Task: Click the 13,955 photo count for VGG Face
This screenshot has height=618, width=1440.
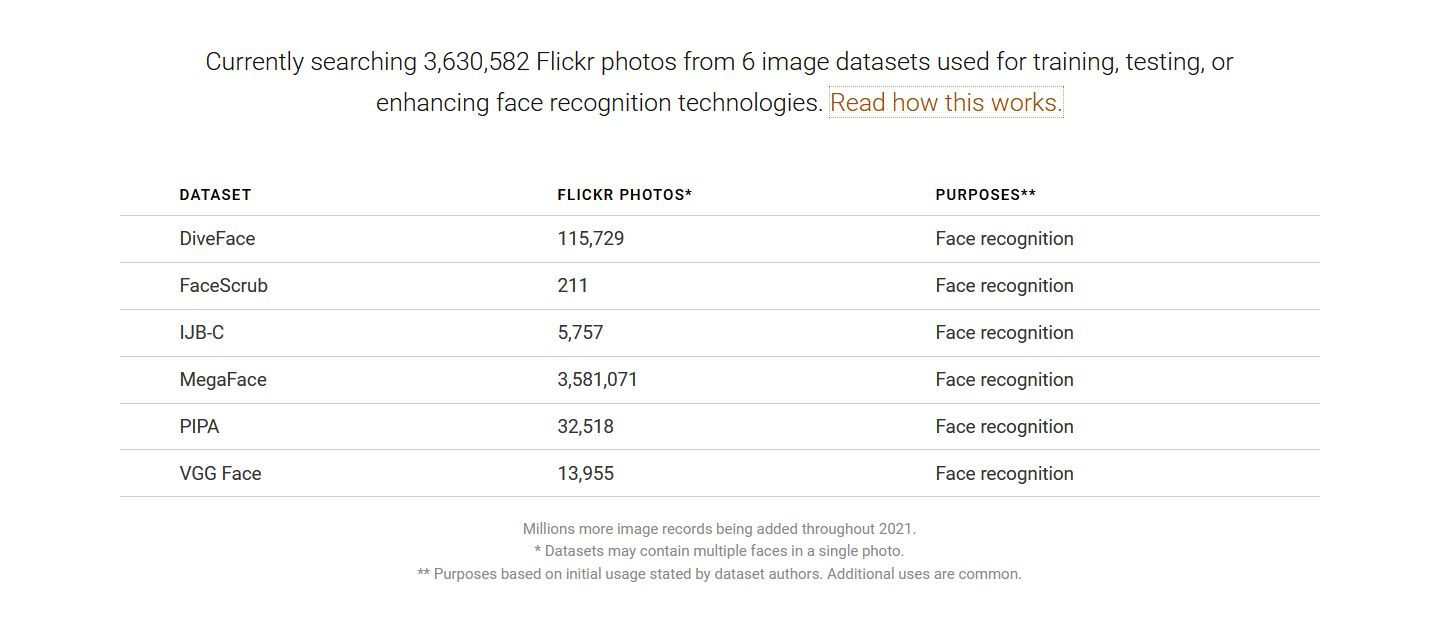Action: 585,474
